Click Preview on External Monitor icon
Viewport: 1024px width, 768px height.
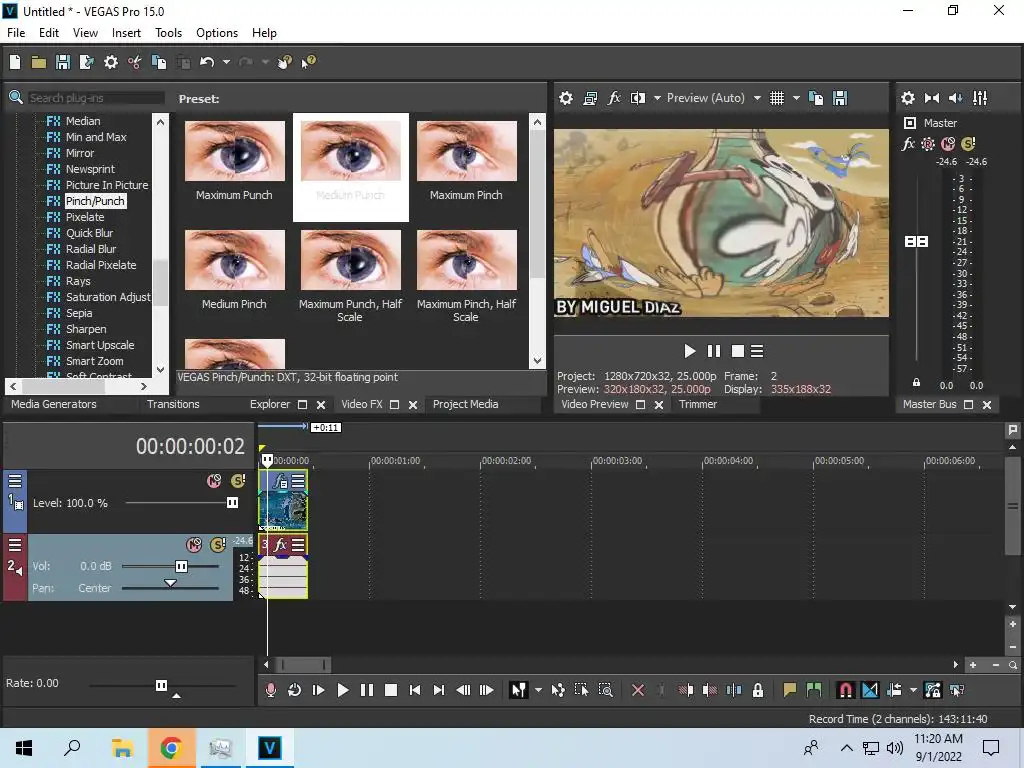(590, 98)
